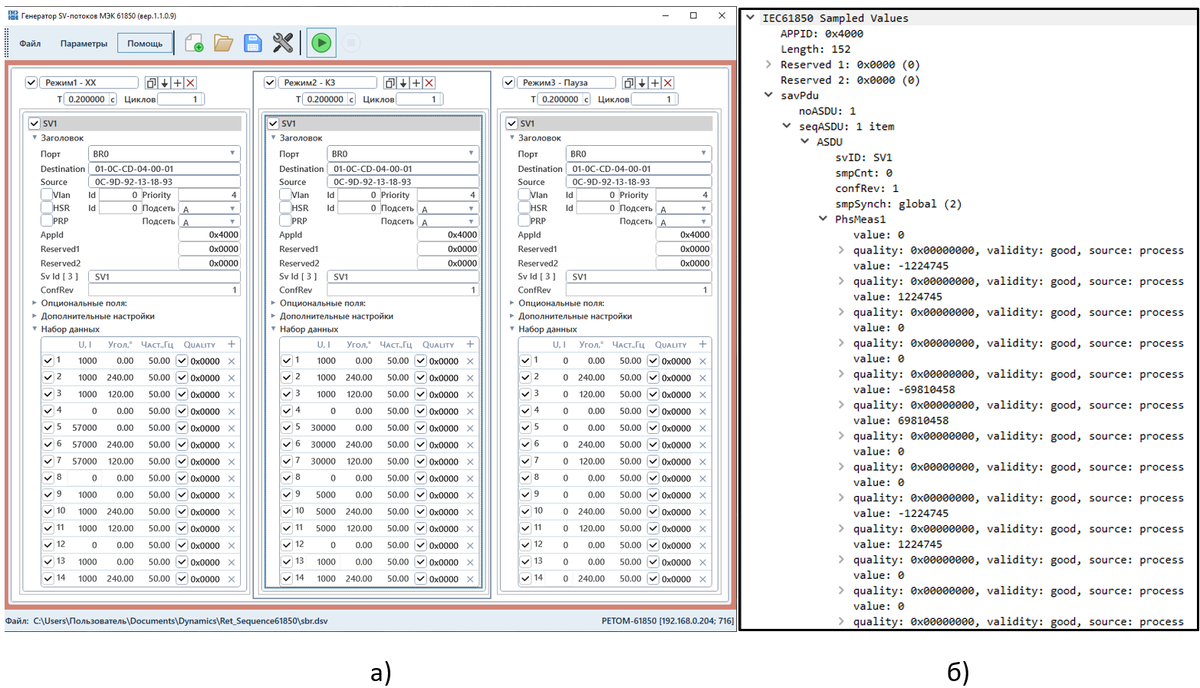1200x688 pixels.
Task: Select the APPID: 0x4000 line
Action: click(x=822, y=33)
